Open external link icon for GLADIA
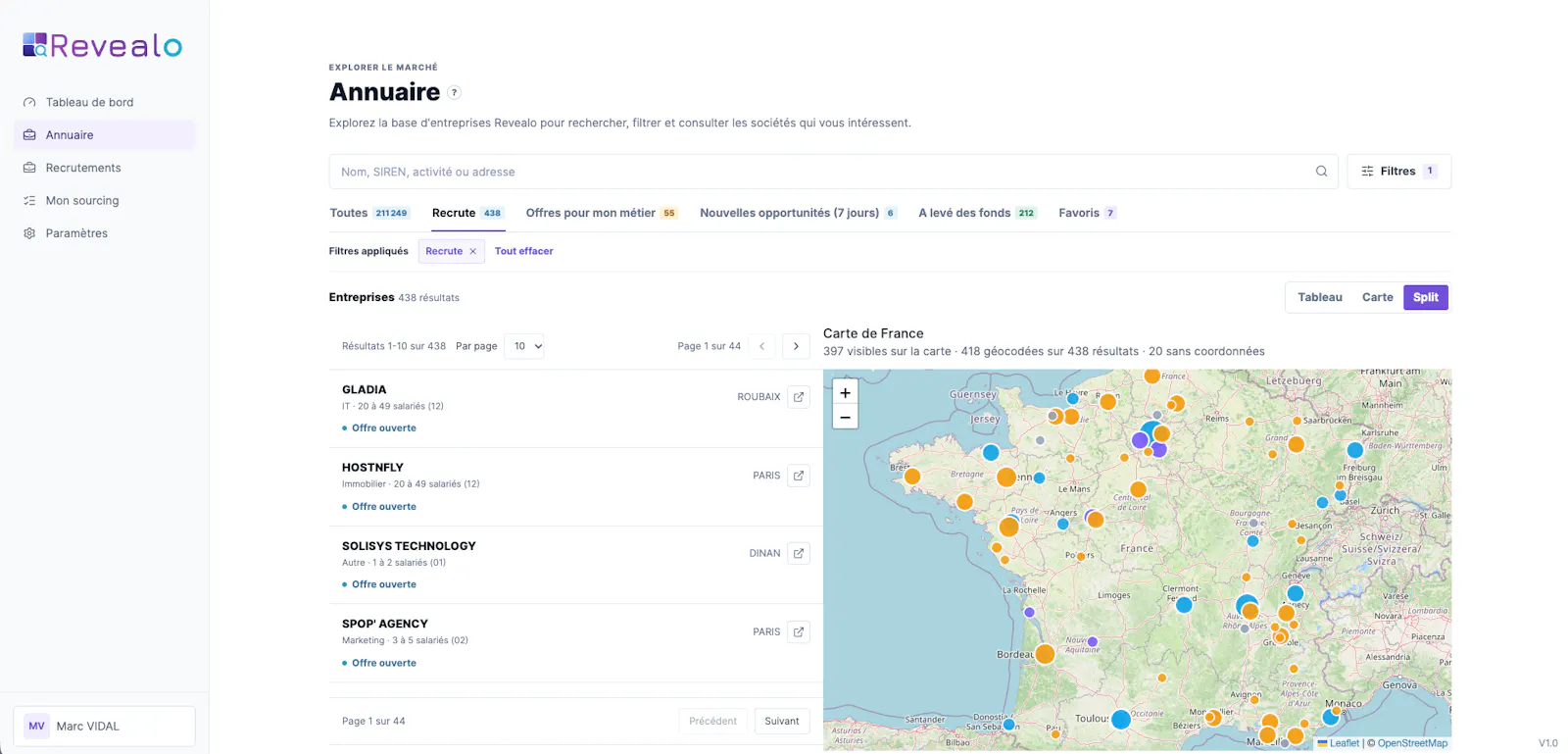Viewport: 1568px width, 754px height. [799, 397]
